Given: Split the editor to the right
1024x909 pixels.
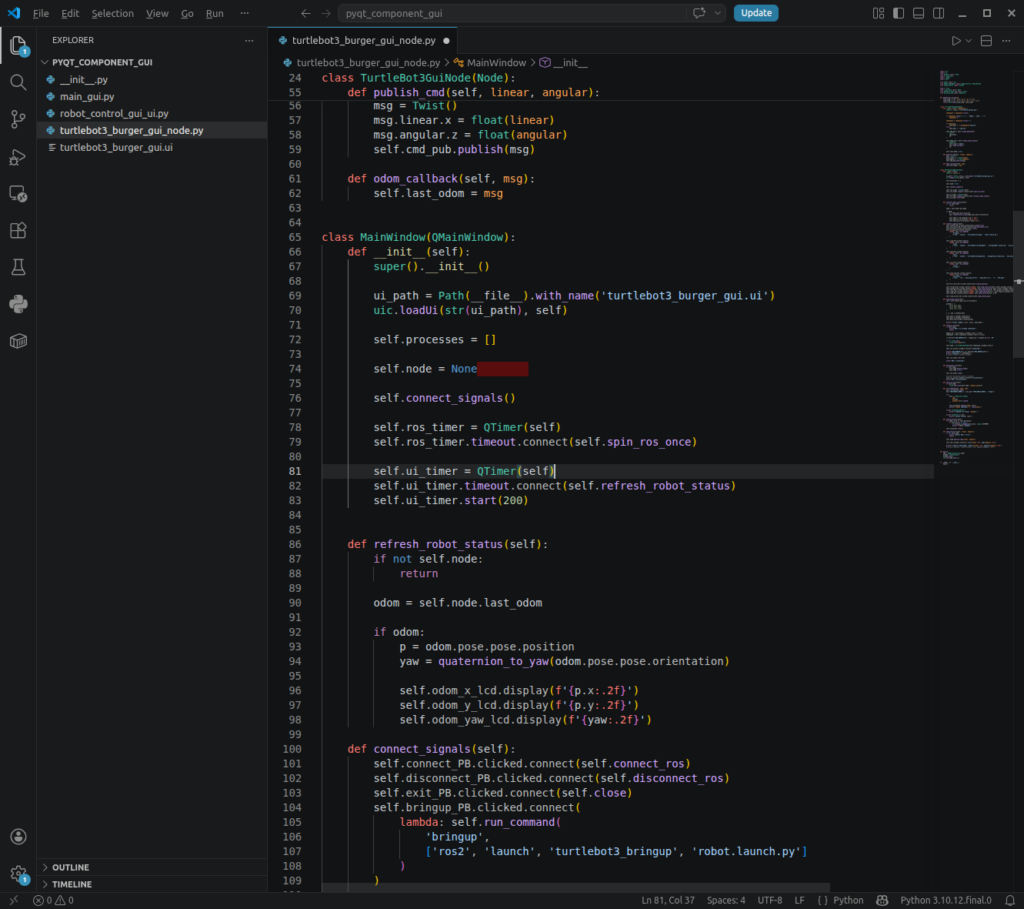Looking at the screenshot, I should 986,40.
